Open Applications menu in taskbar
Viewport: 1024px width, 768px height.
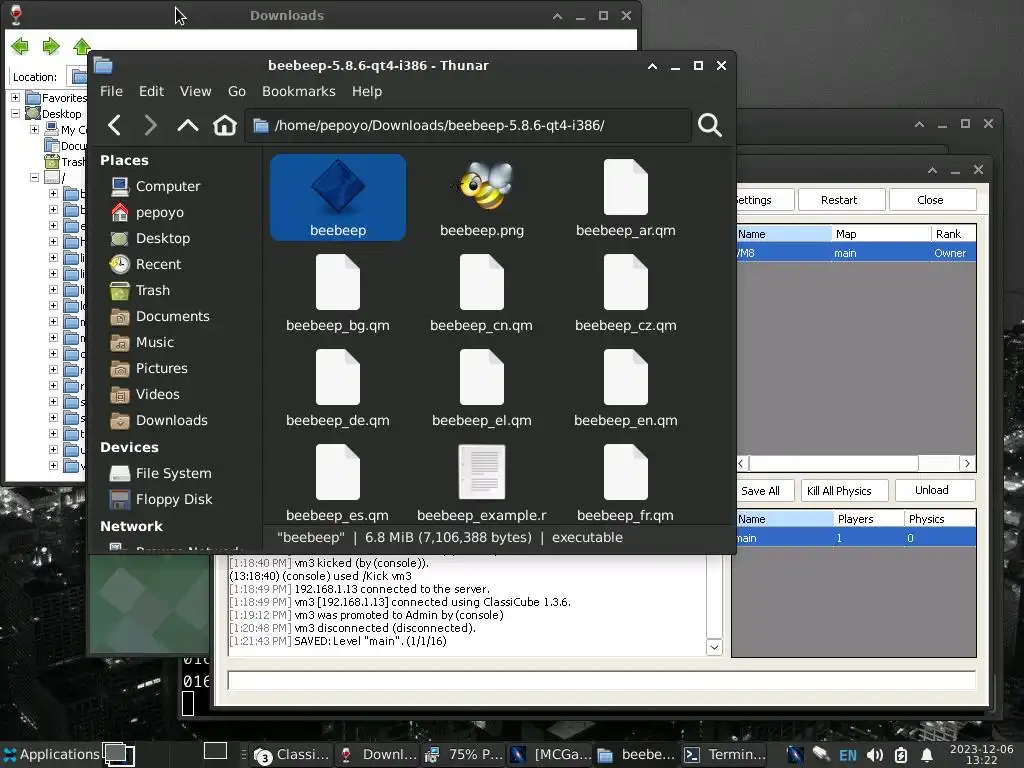tap(51, 754)
